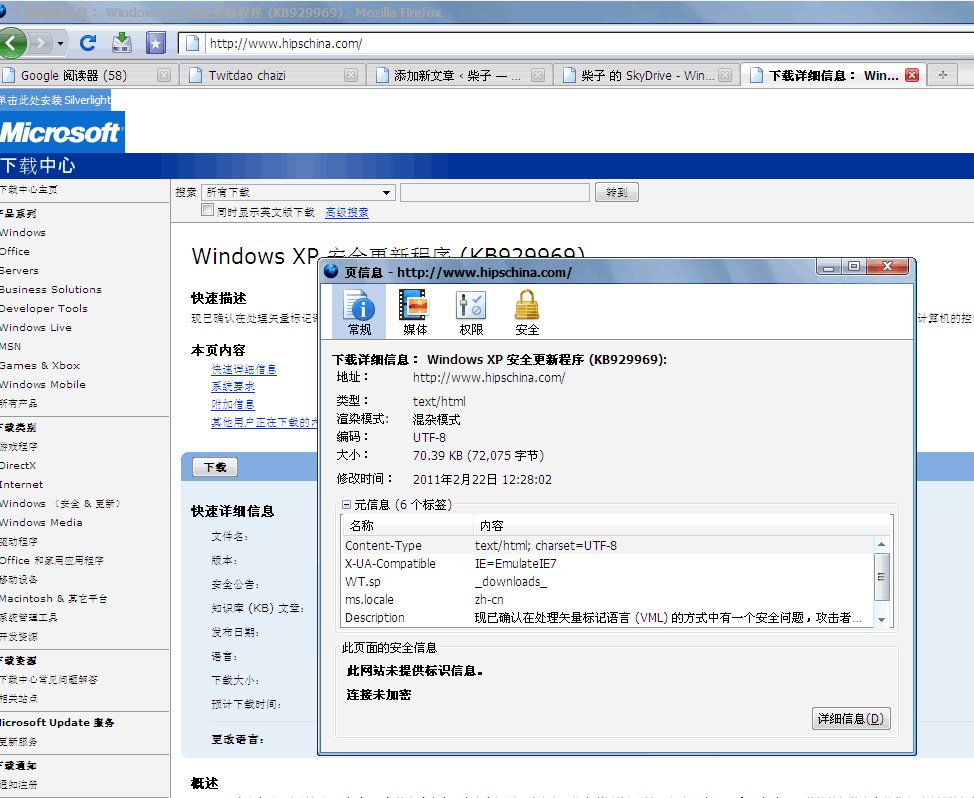Select the 安全 tab in Page Info
Image resolution: width=974 pixels, height=798 pixels.
click(x=527, y=312)
